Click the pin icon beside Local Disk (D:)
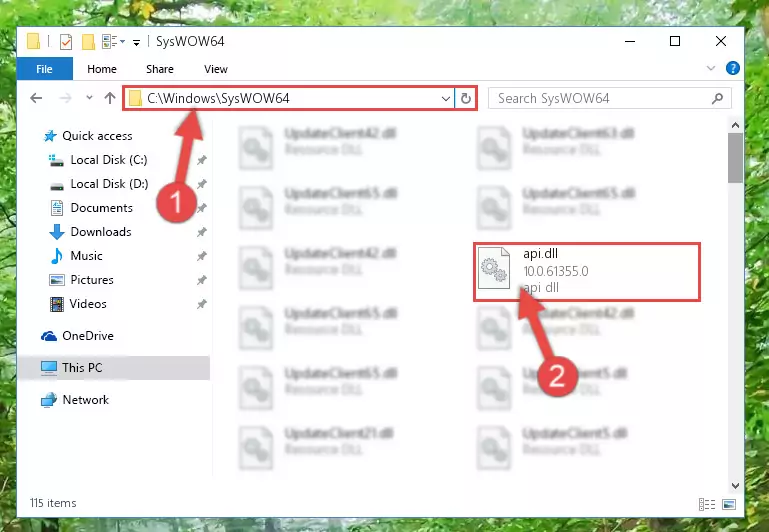The height and width of the screenshot is (532, 769). [x=202, y=184]
